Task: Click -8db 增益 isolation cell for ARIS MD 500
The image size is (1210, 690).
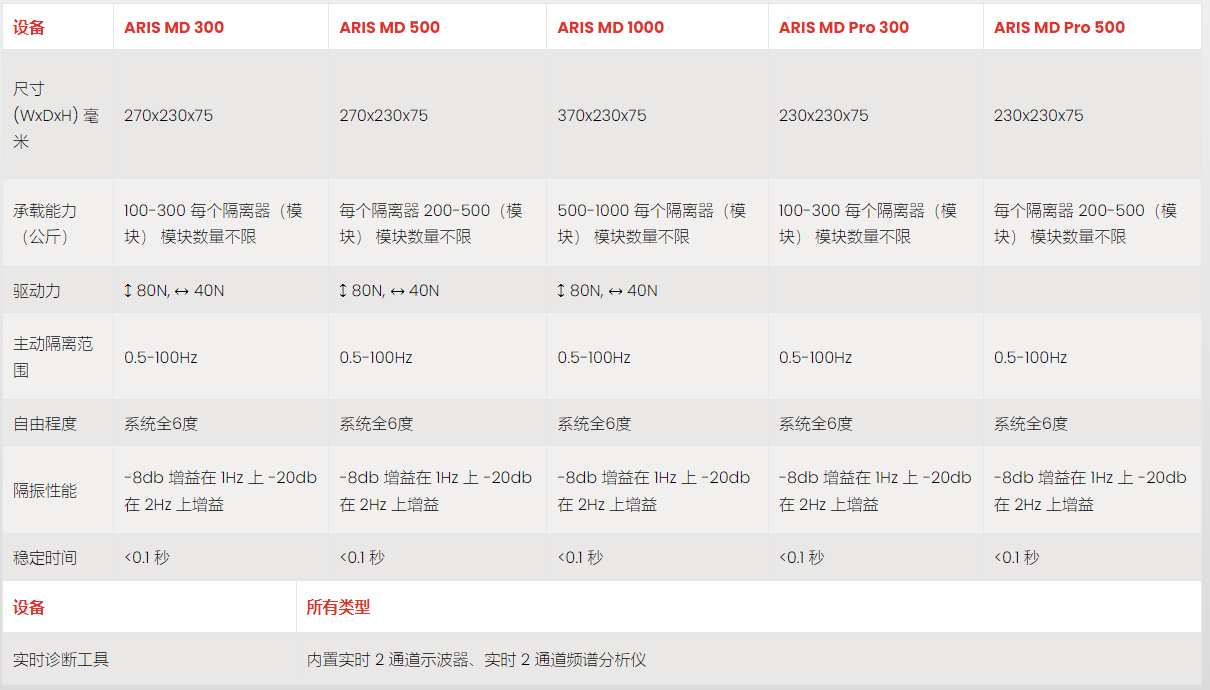Action: tap(436, 491)
